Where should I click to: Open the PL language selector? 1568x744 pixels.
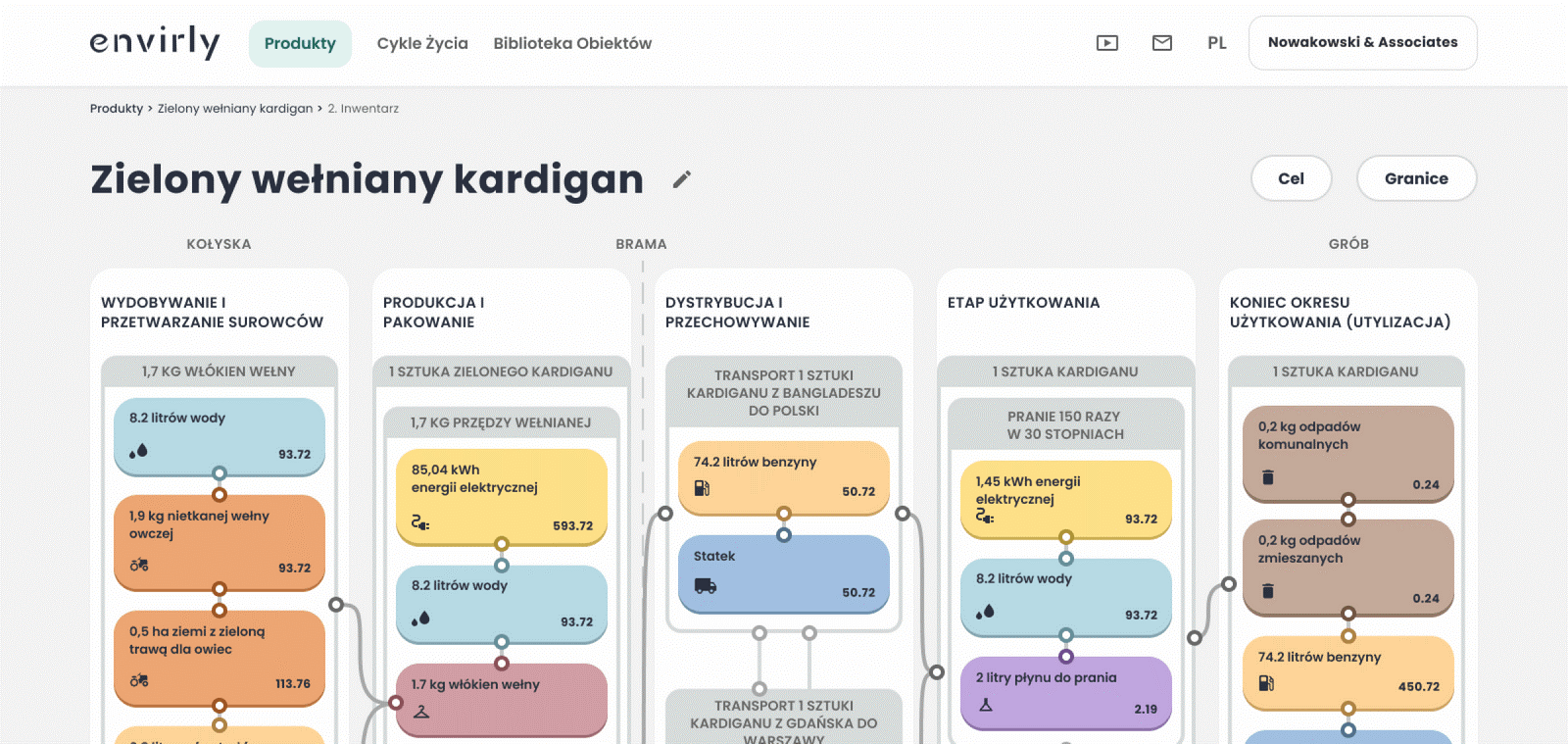(1216, 43)
